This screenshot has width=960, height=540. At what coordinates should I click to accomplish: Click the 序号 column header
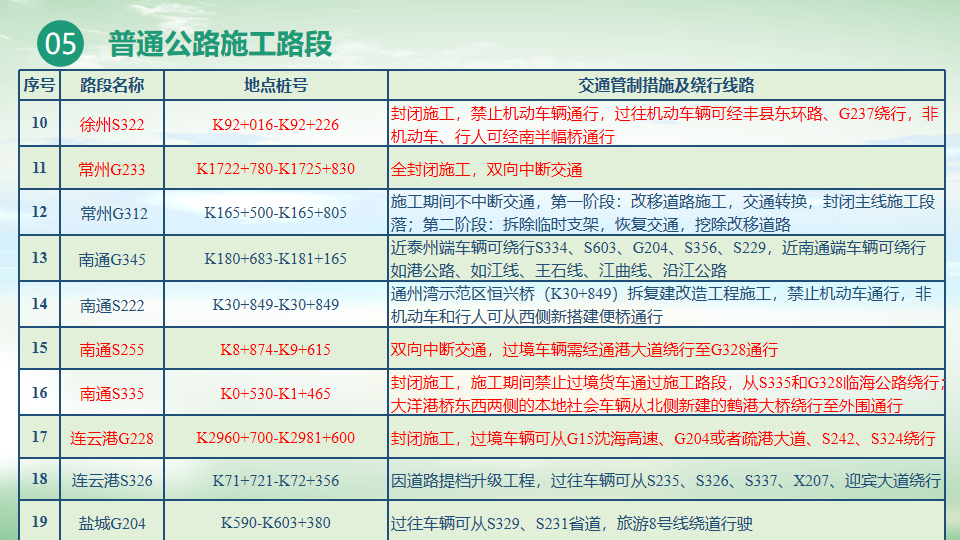tap(40, 85)
